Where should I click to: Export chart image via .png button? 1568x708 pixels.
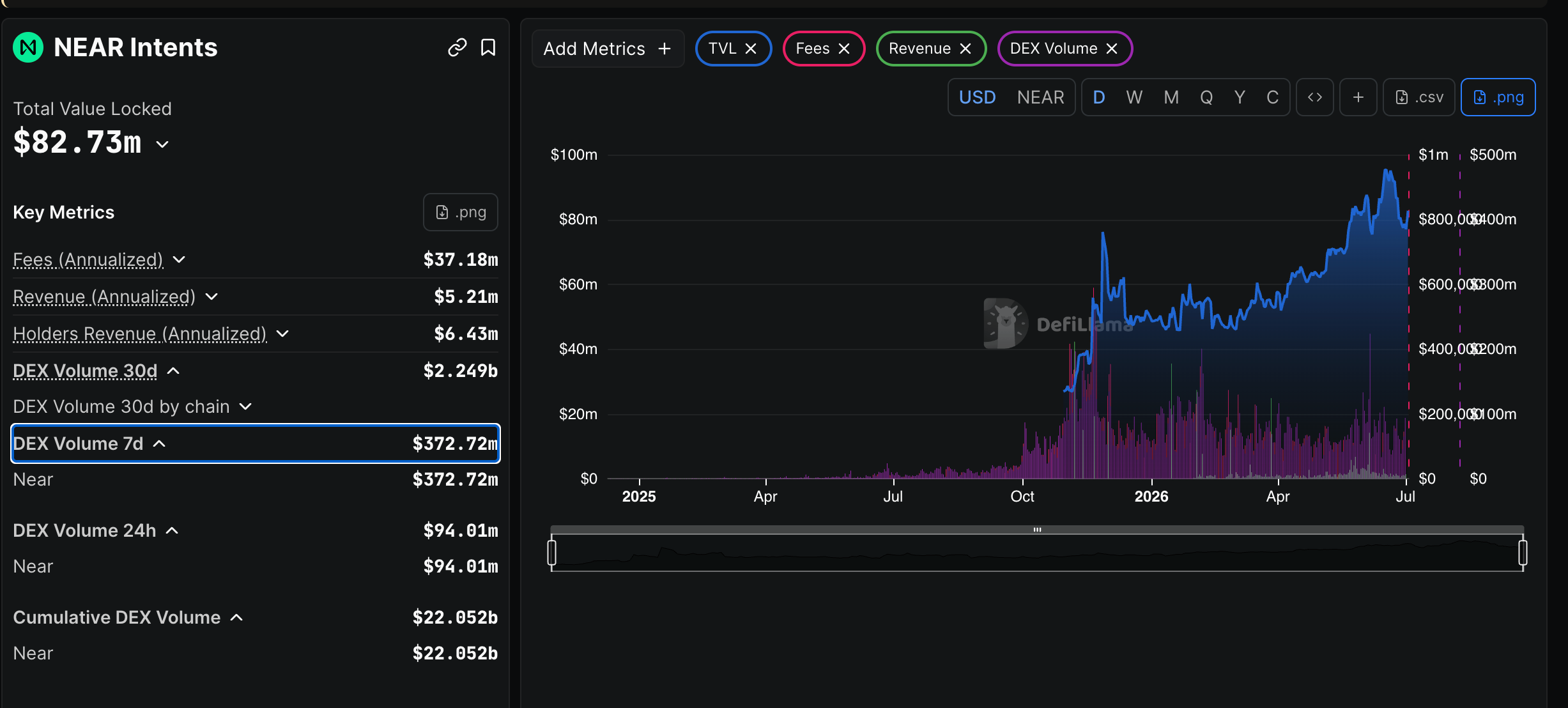coord(1498,97)
